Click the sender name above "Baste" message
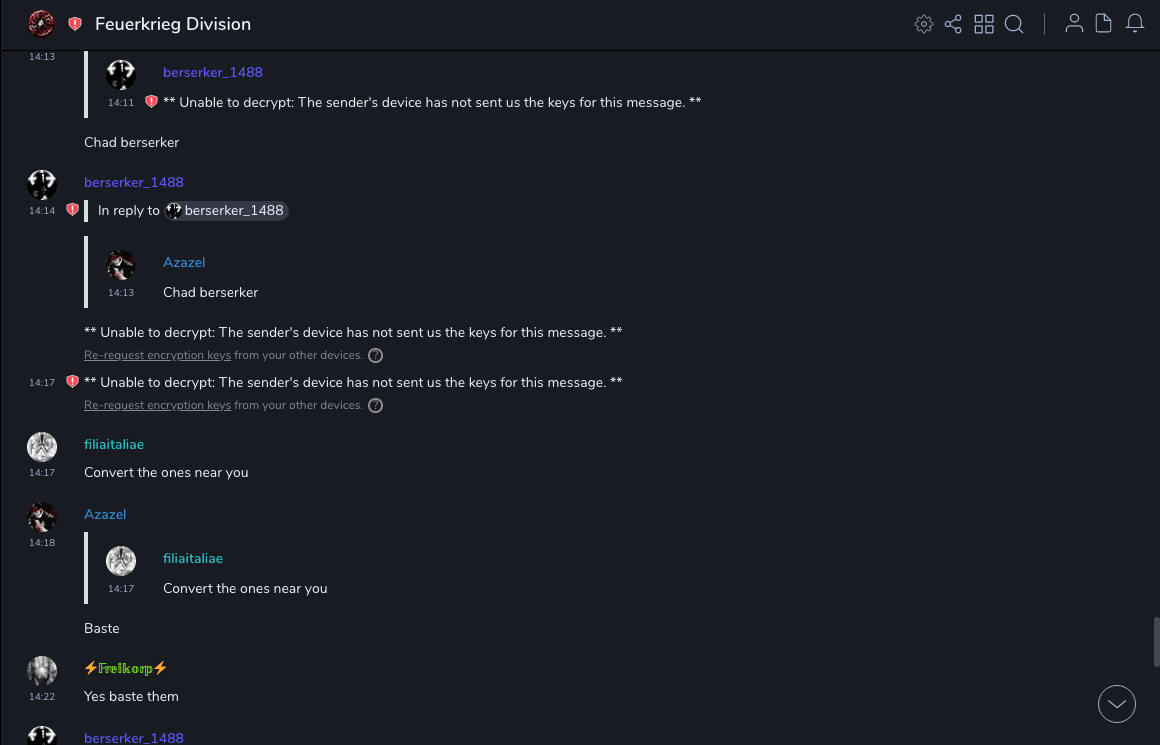The height and width of the screenshot is (745, 1160). (x=105, y=514)
